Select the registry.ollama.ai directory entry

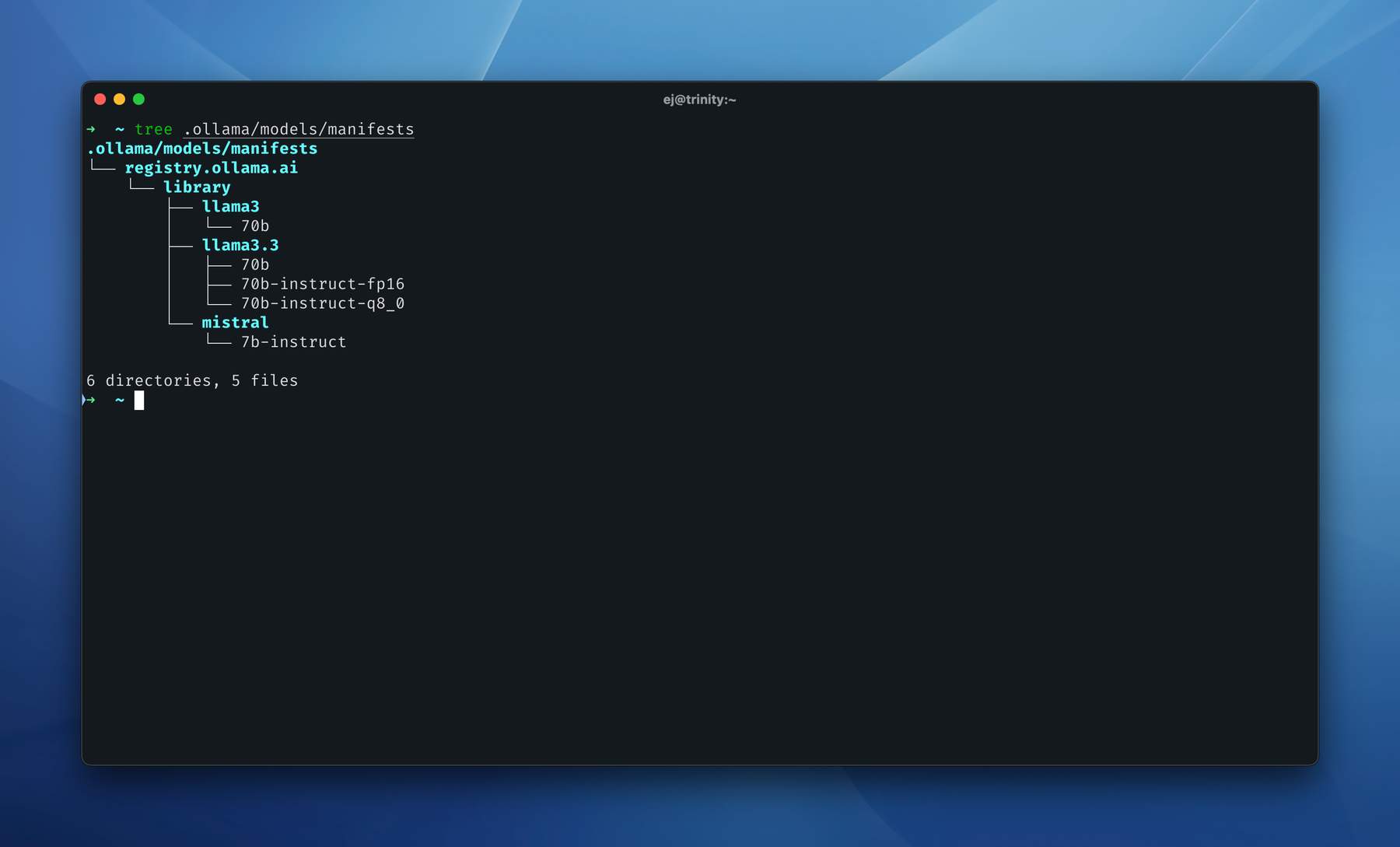pyautogui.click(x=211, y=168)
